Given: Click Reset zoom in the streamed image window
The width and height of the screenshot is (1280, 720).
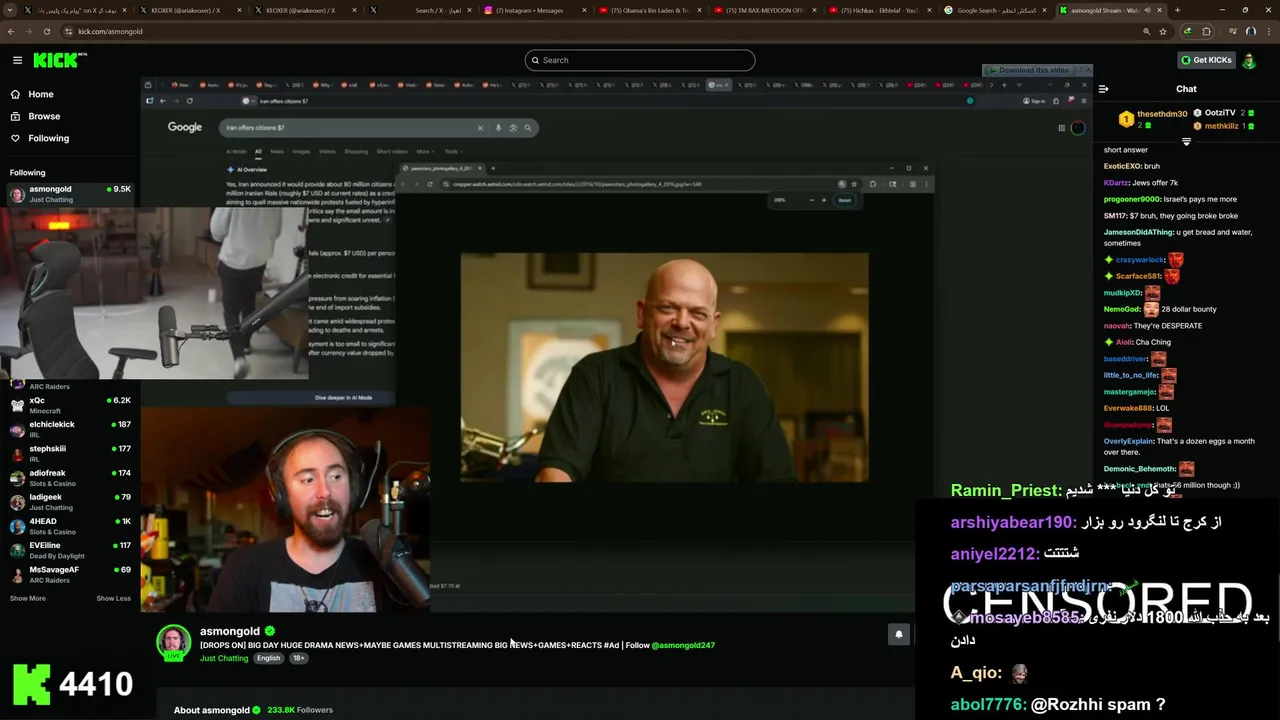Looking at the screenshot, I should click(845, 200).
